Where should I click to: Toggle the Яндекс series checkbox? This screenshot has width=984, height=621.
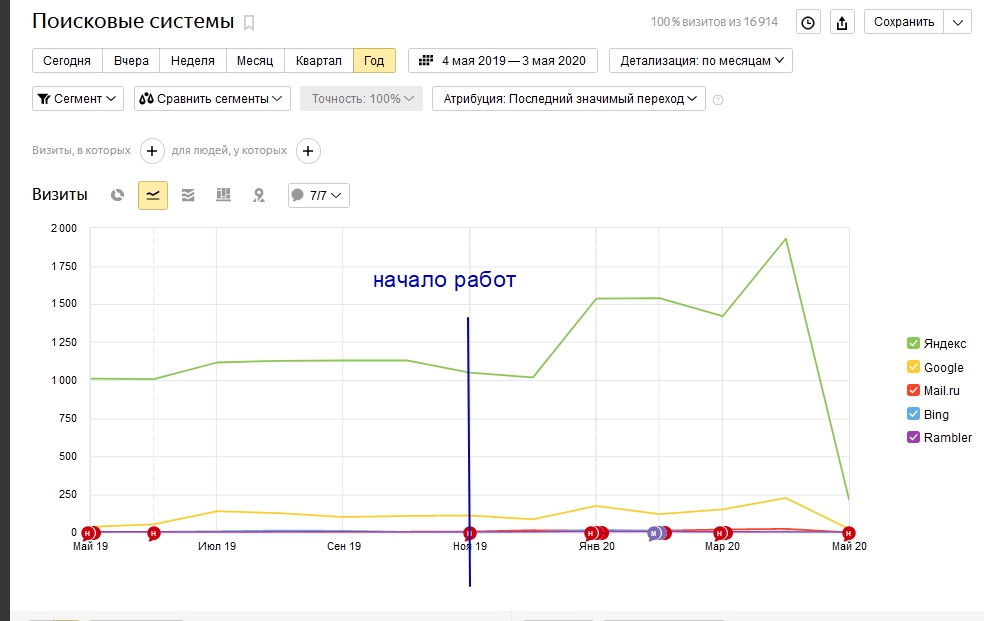tap(913, 343)
